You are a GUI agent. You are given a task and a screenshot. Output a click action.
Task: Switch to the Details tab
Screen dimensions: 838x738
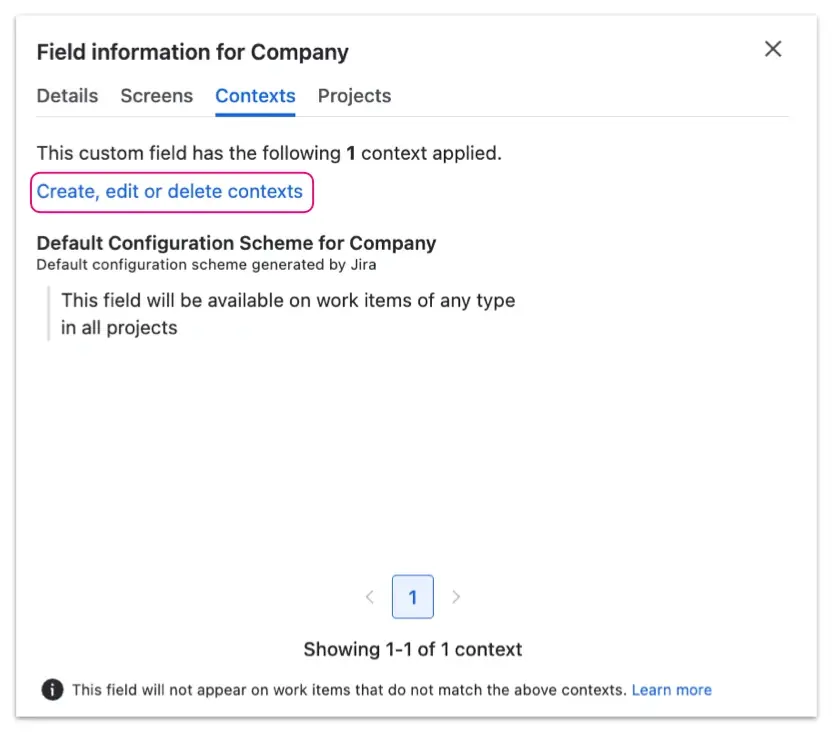(x=67, y=95)
